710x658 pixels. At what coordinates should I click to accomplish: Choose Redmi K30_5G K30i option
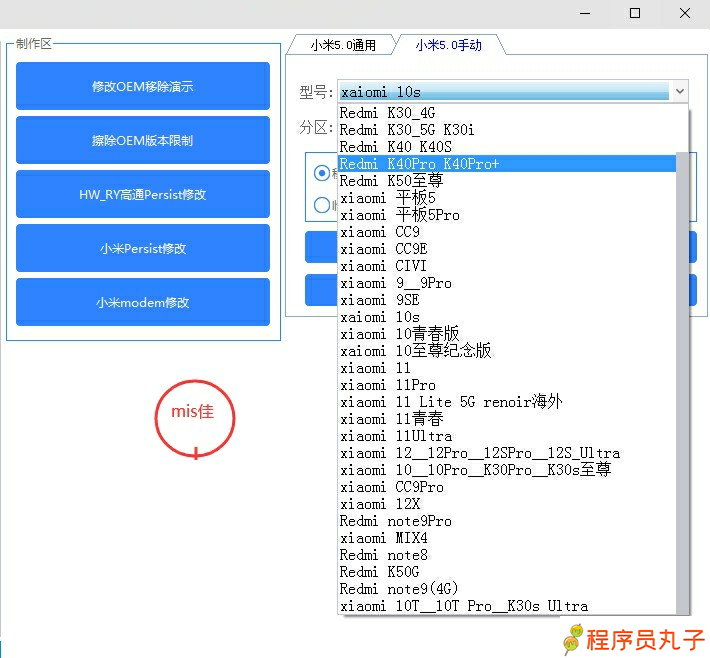coord(507,130)
